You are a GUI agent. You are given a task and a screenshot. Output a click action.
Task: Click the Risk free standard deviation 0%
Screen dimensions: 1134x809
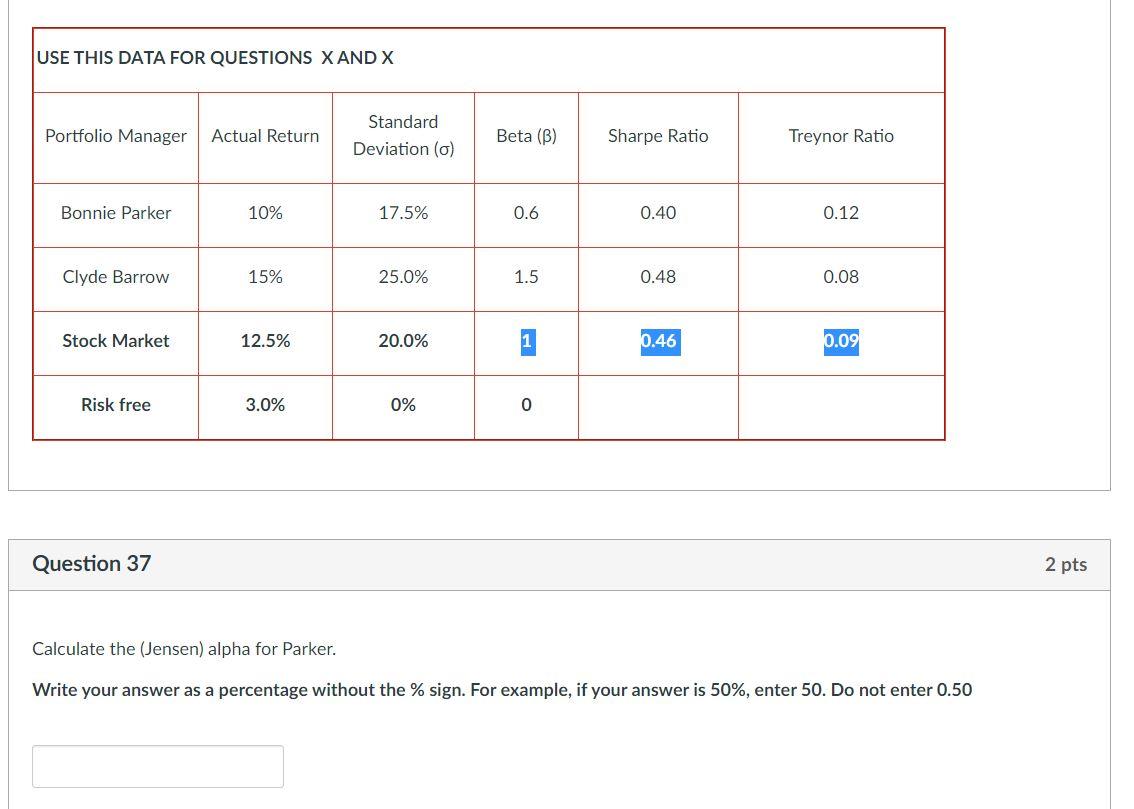coord(404,405)
